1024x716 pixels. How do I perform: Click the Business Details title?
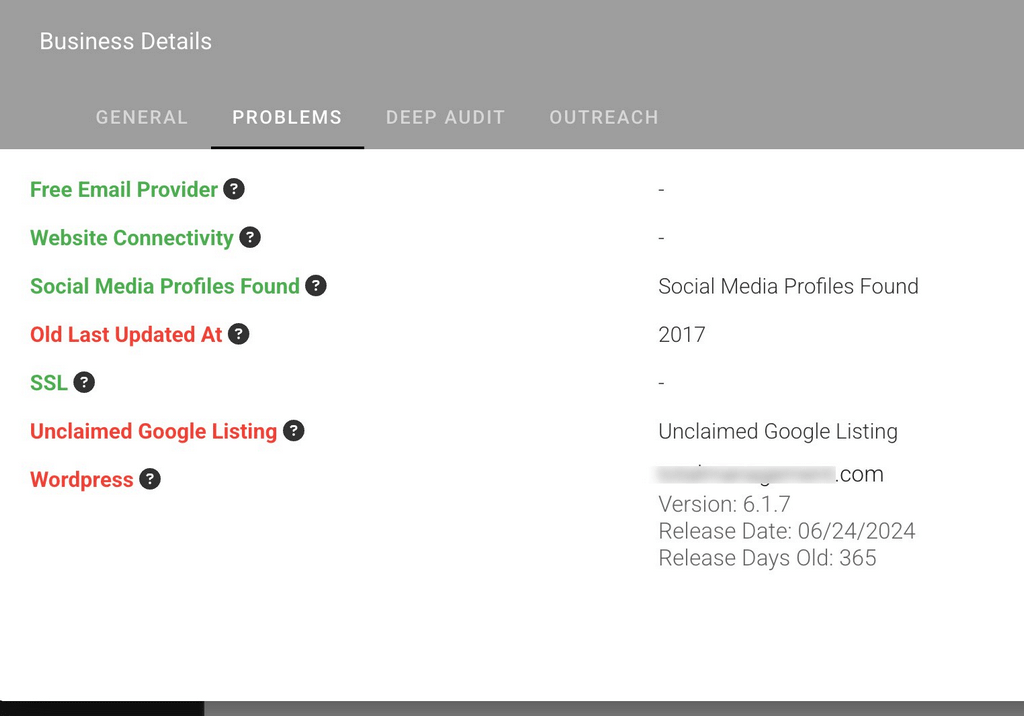click(125, 41)
